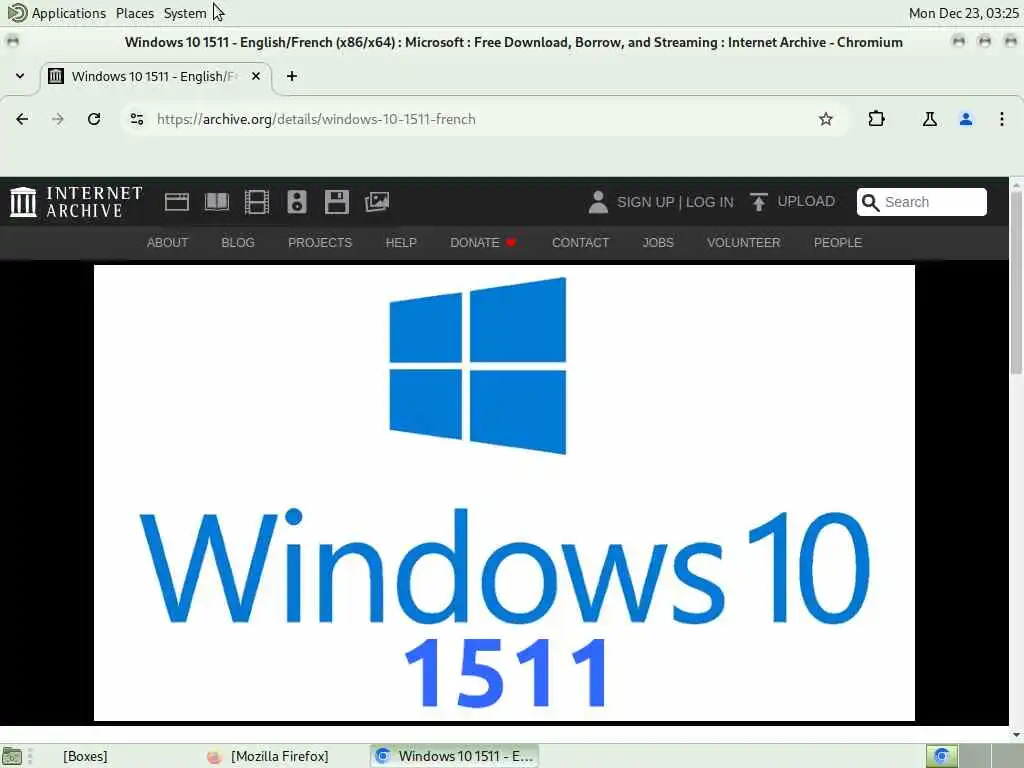Open the ABOUT nav link
Viewport: 1024px width, 768px height.
coord(167,242)
